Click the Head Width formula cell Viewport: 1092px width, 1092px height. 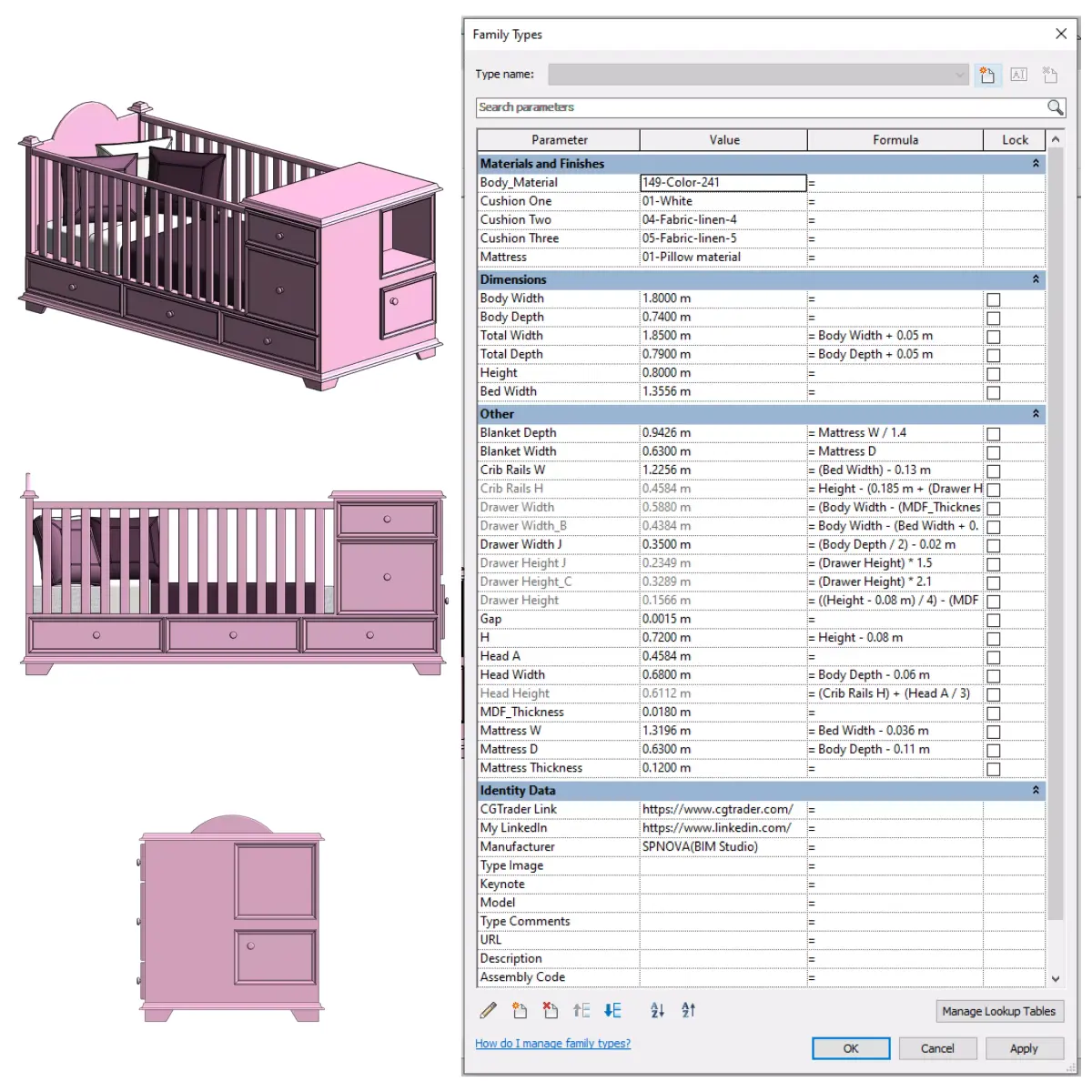895,675
